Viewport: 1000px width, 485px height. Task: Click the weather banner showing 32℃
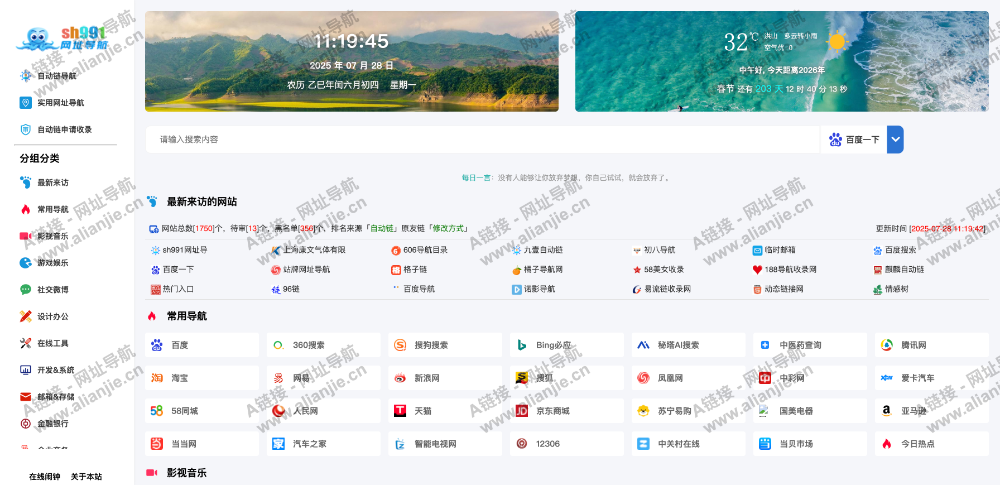pyautogui.click(x=781, y=62)
